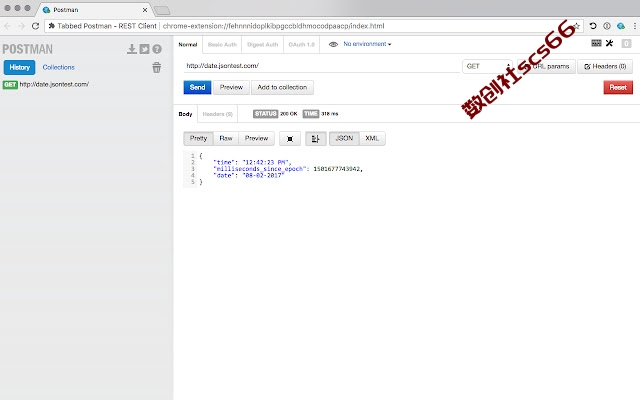
Task: Switch to the Normal auth tab
Action: point(188,44)
